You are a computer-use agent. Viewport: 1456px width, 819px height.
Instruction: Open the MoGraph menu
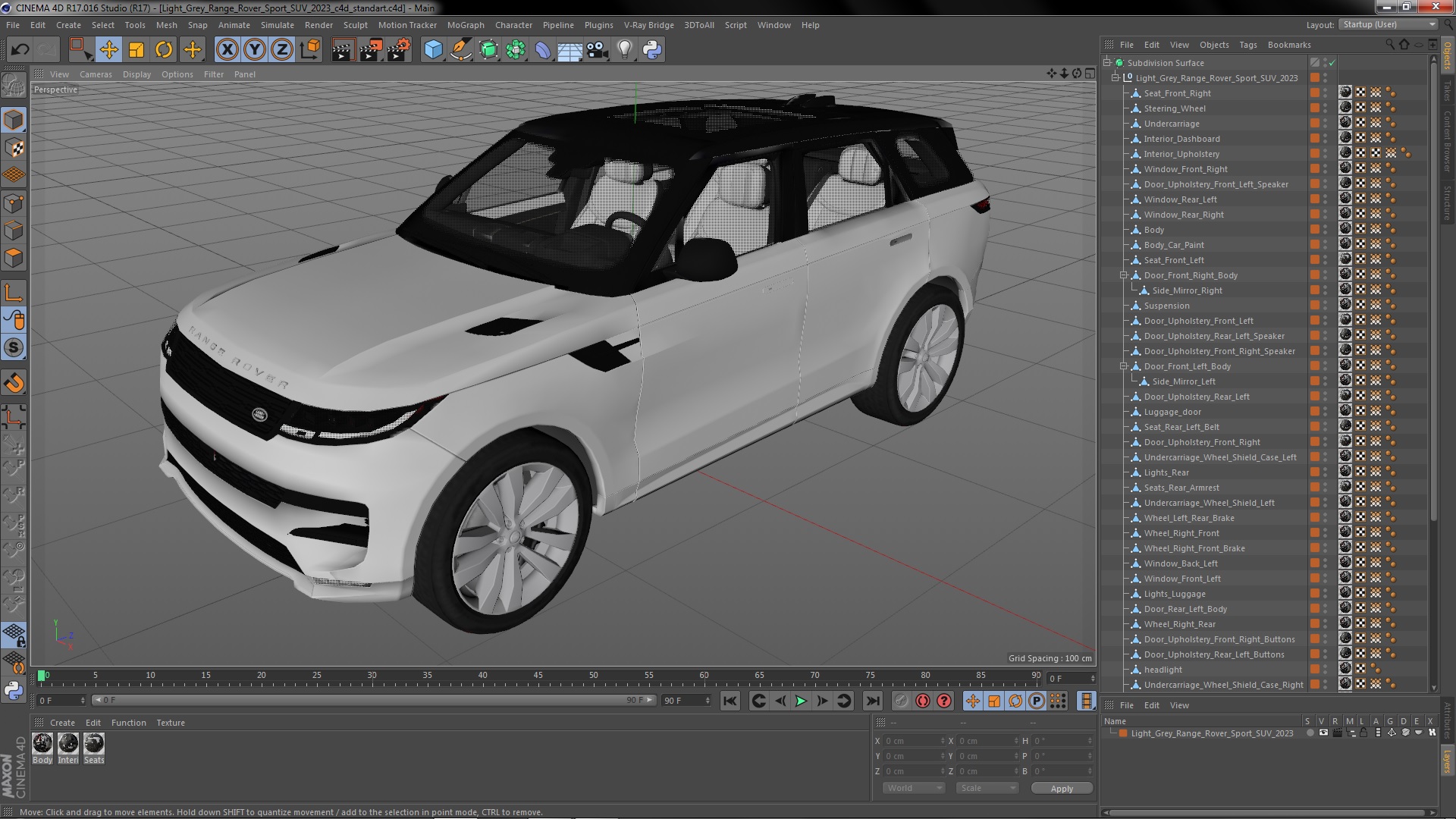coord(466,25)
